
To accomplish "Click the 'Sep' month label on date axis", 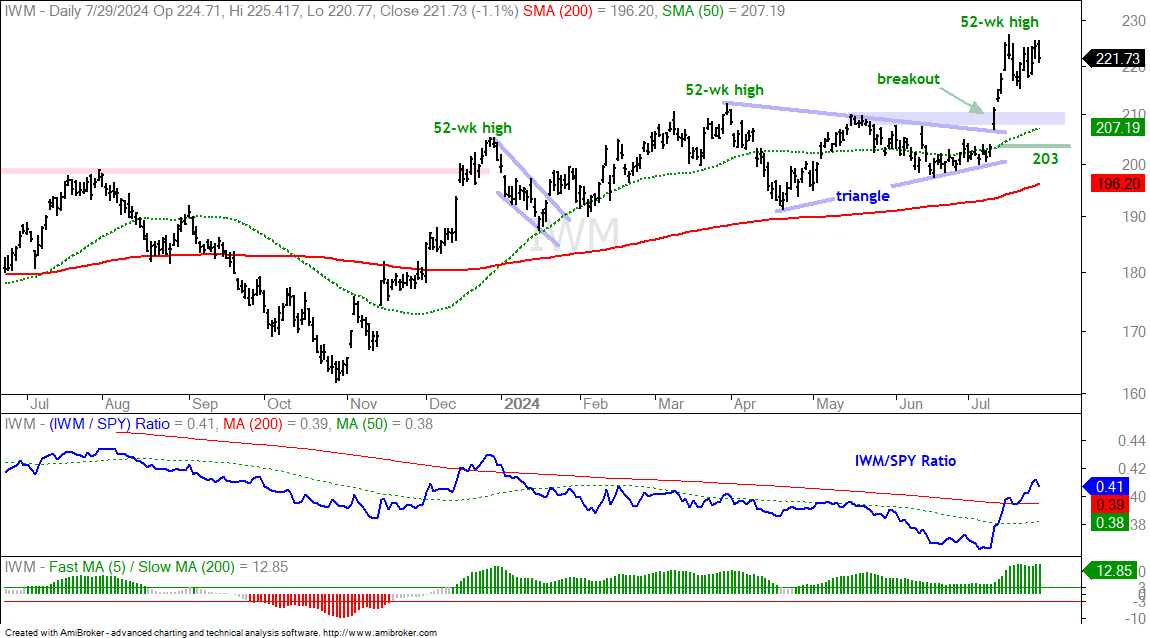I will (x=205, y=403).
